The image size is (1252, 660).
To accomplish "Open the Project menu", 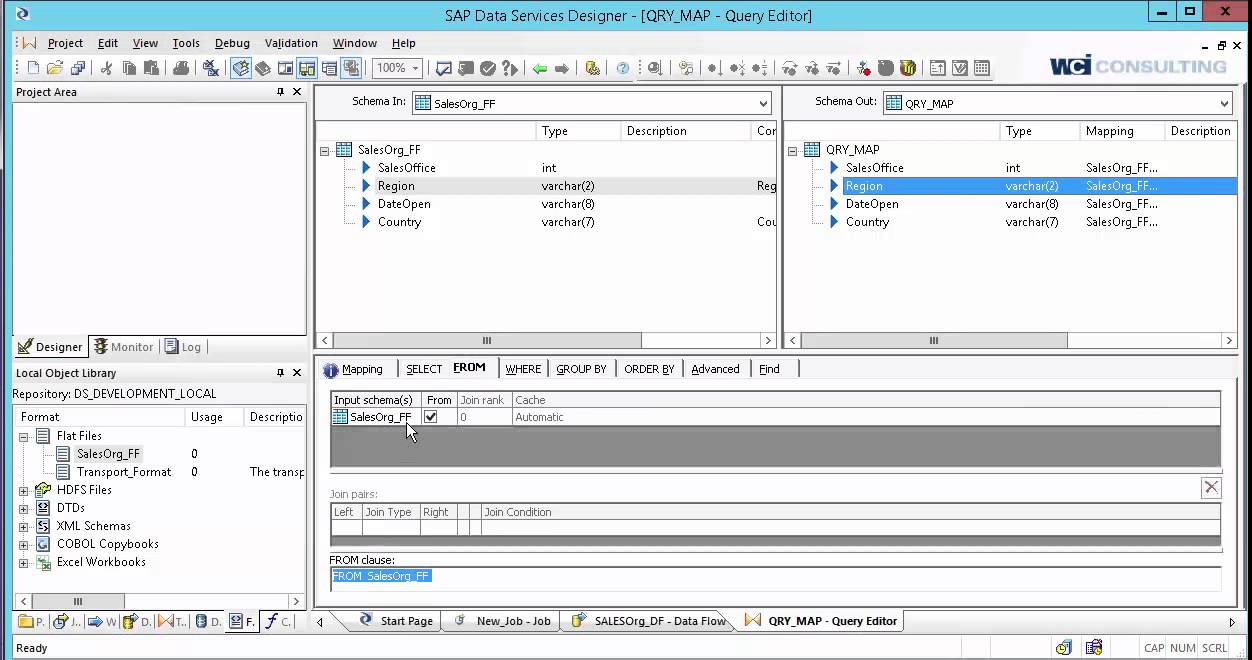I will pyautogui.click(x=65, y=43).
